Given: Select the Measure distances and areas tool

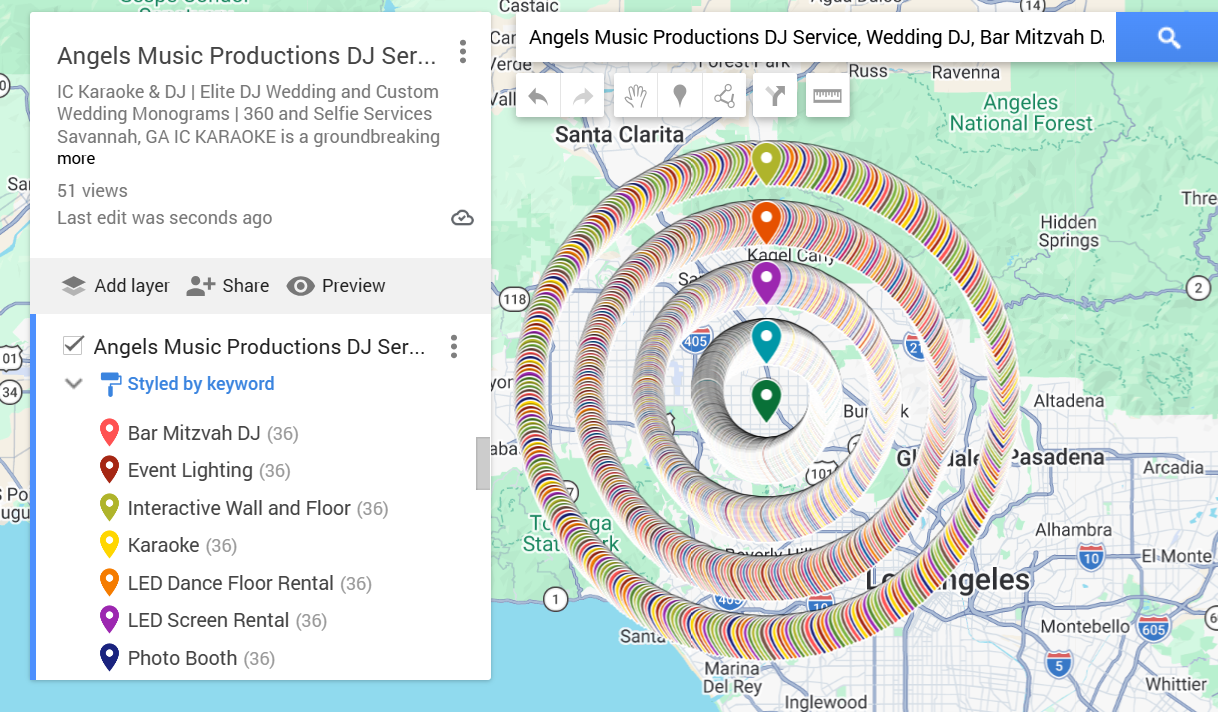Looking at the screenshot, I should click(x=827, y=94).
